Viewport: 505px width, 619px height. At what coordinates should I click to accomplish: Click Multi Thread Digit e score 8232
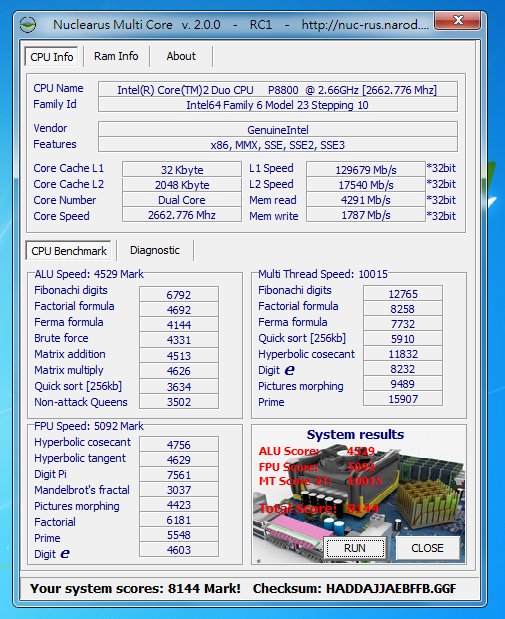pos(403,369)
